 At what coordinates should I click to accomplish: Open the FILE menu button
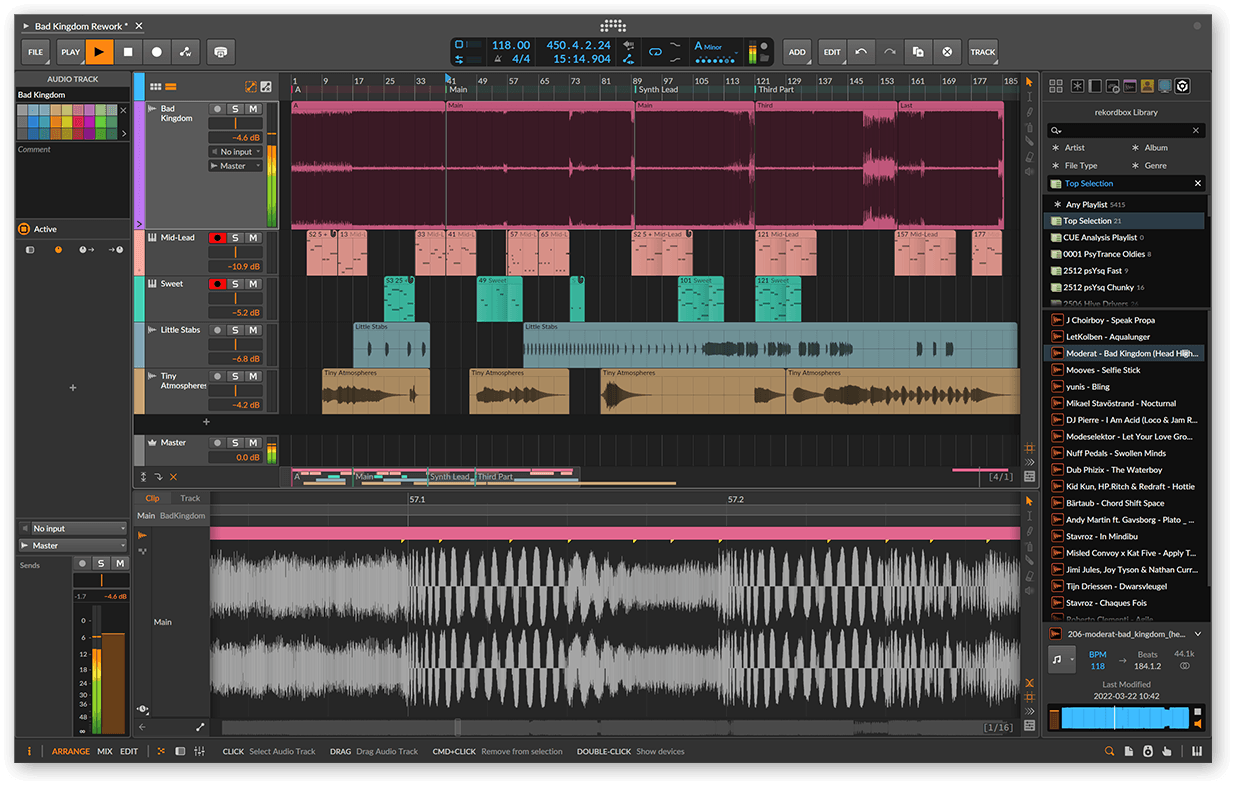pos(35,52)
